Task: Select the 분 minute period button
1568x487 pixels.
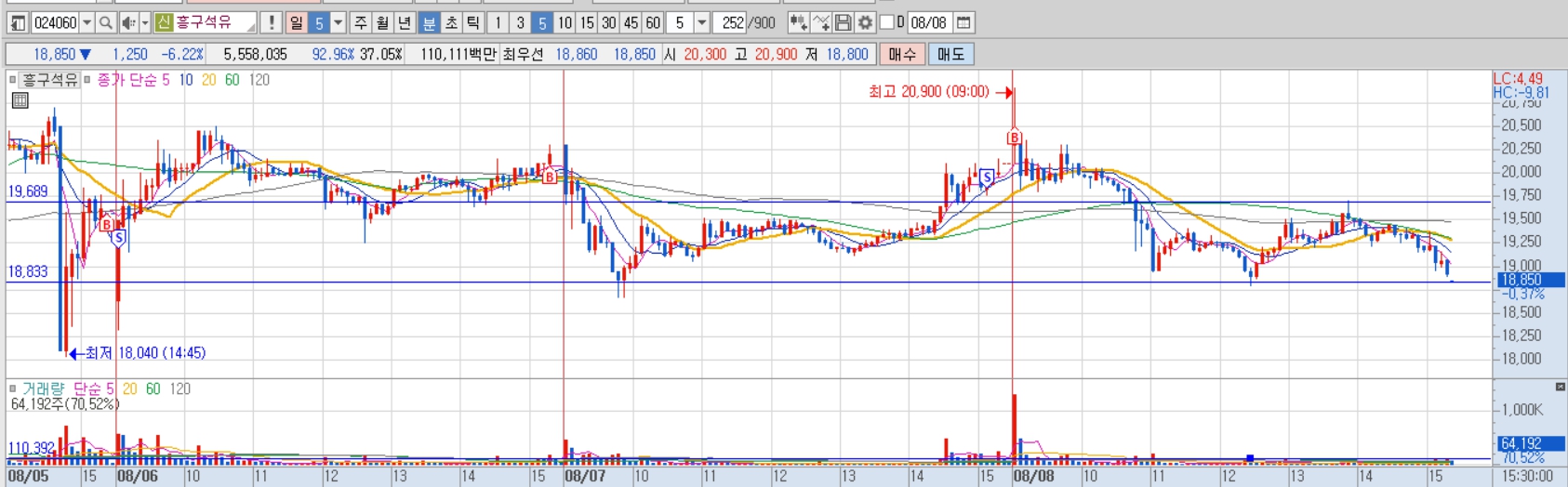Action: click(x=429, y=22)
